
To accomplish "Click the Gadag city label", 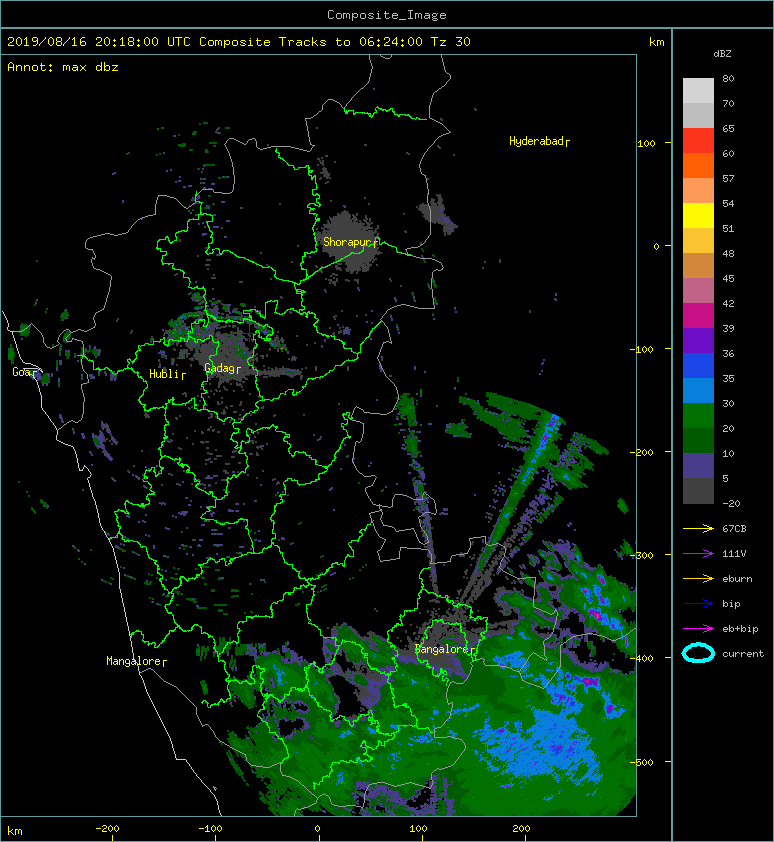I will point(222,368).
